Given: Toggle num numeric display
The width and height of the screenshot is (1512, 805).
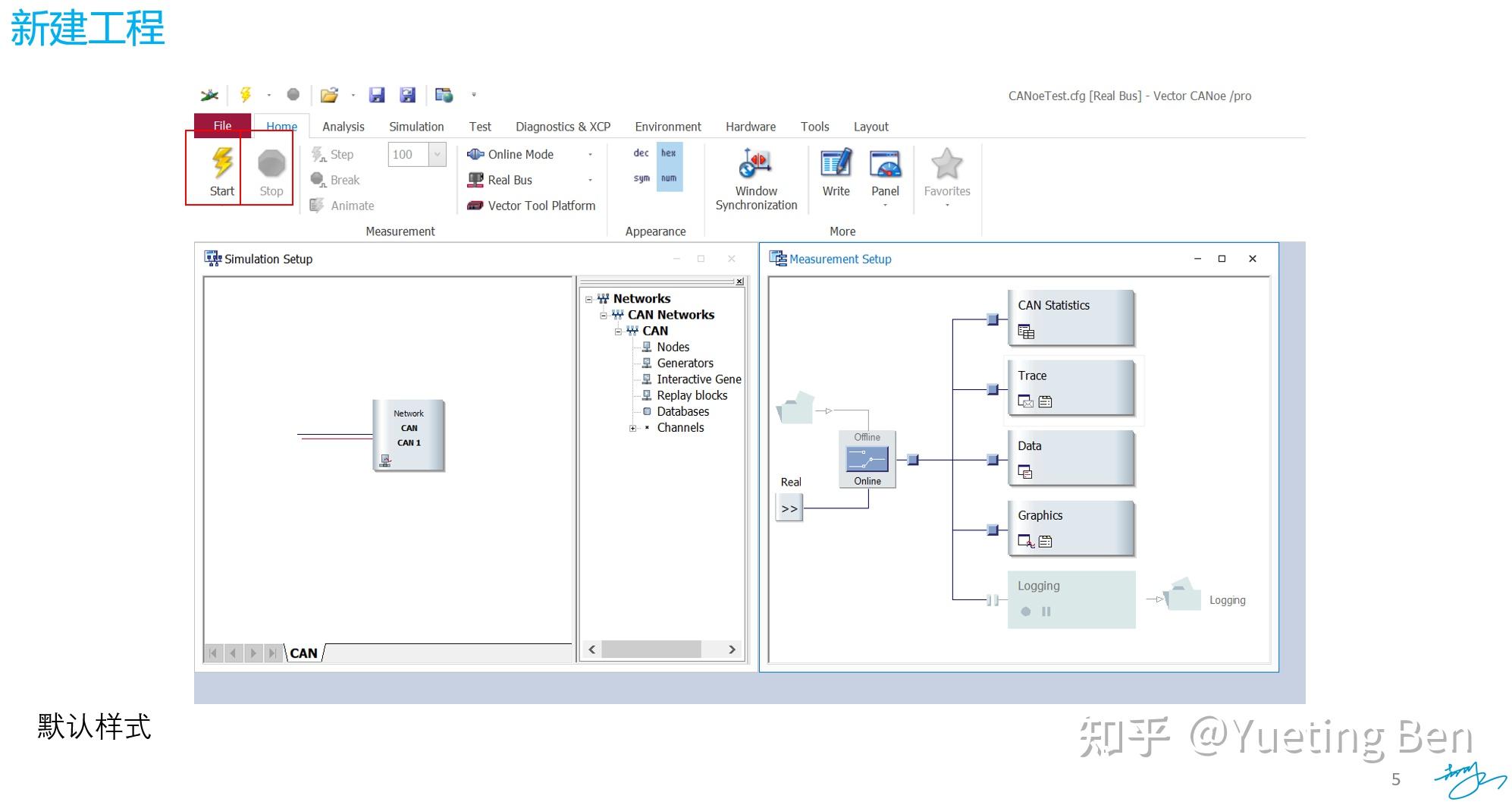Looking at the screenshot, I should tap(669, 179).
